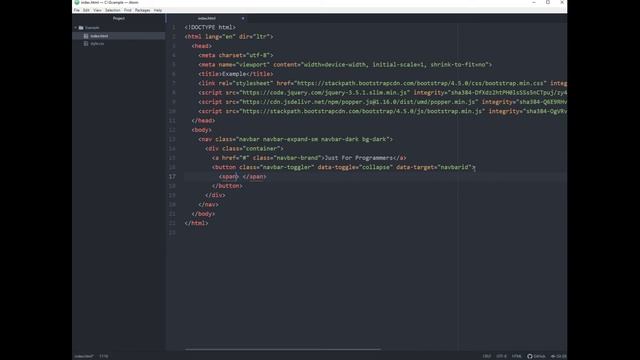Click the index.html file name in status bar

pyautogui.click(x=84, y=356)
